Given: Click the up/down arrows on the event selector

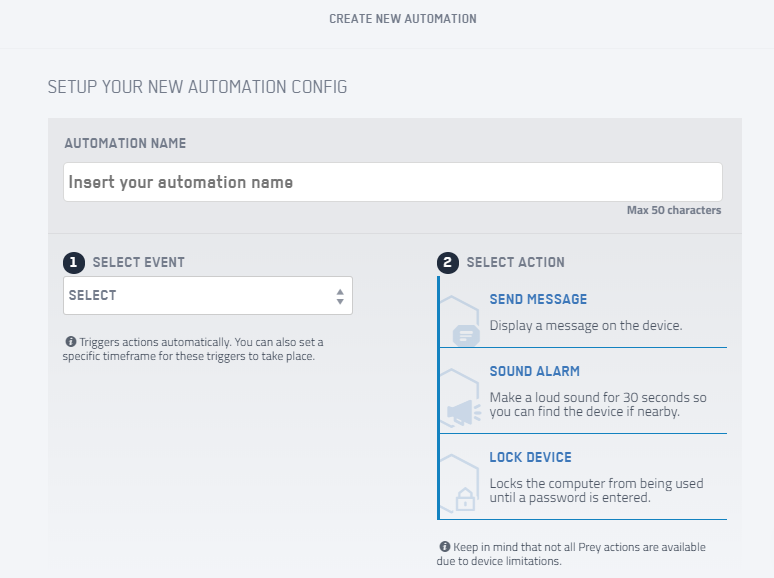Looking at the screenshot, I should pyautogui.click(x=340, y=296).
